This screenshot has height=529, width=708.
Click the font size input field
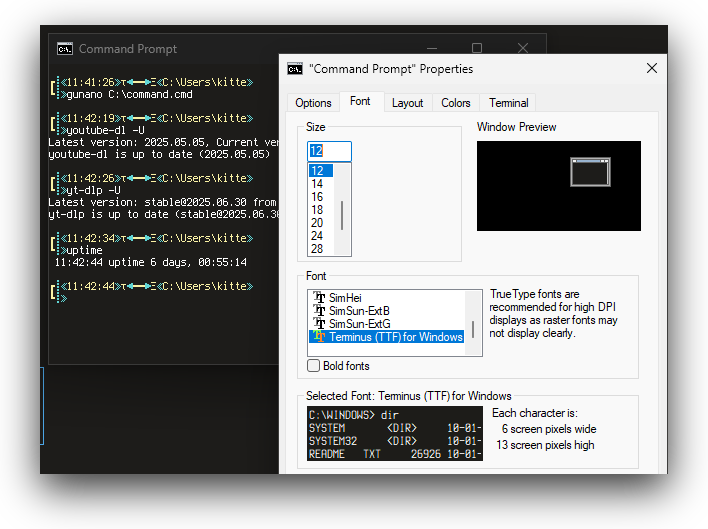(329, 151)
